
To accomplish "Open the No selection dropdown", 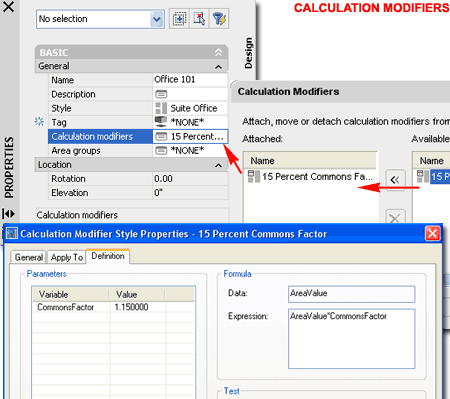I will pyautogui.click(x=157, y=19).
